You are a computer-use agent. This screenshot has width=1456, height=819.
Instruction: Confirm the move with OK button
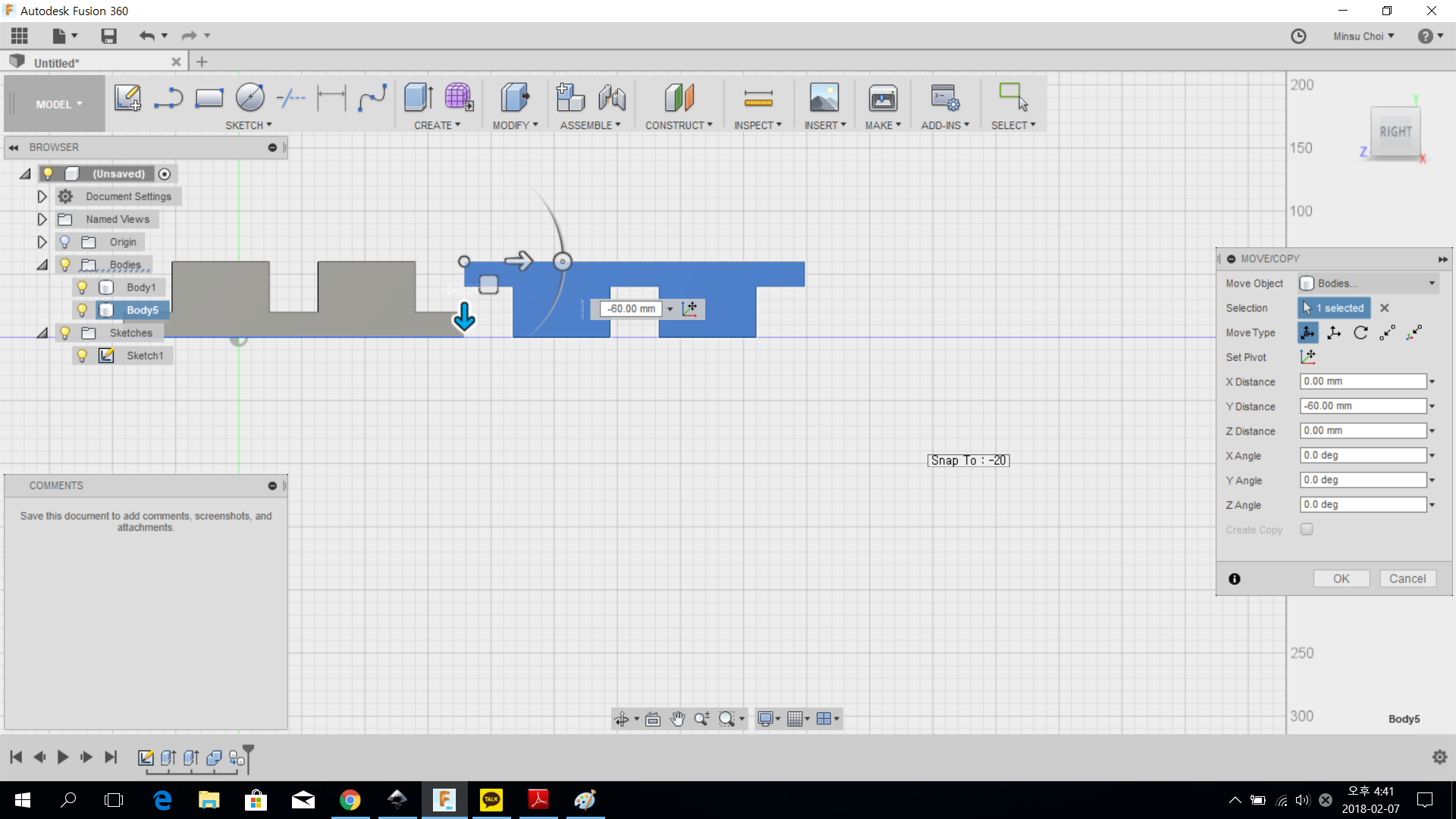[x=1341, y=579]
